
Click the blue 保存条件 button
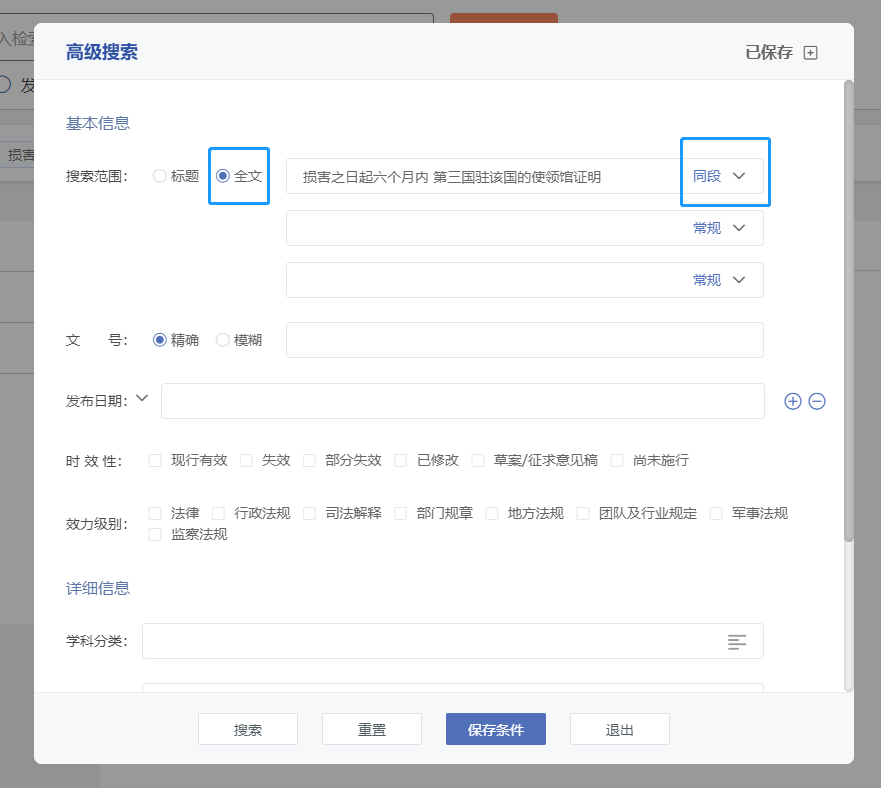pyautogui.click(x=496, y=730)
